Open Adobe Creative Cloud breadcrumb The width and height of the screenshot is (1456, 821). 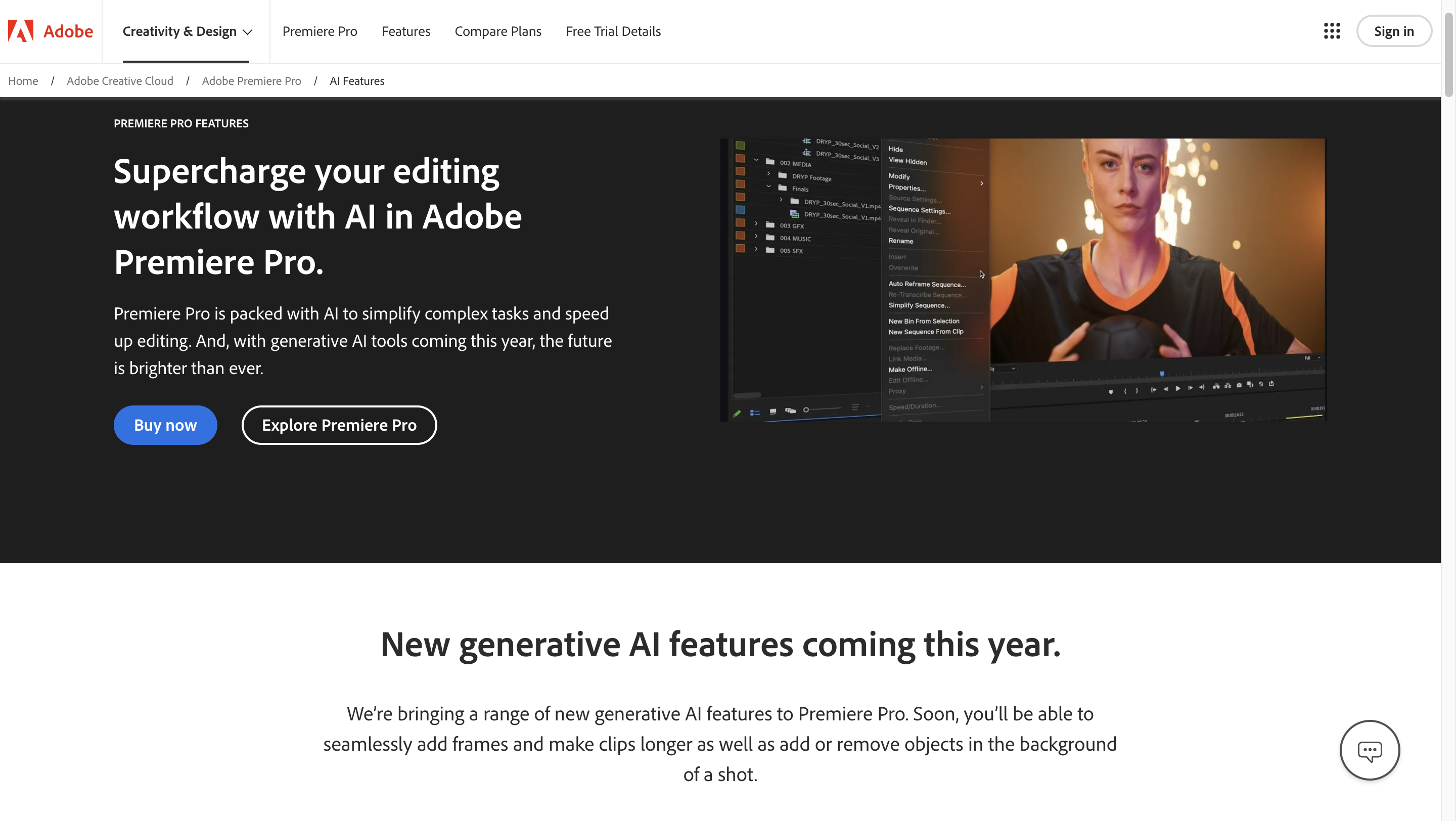click(120, 81)
